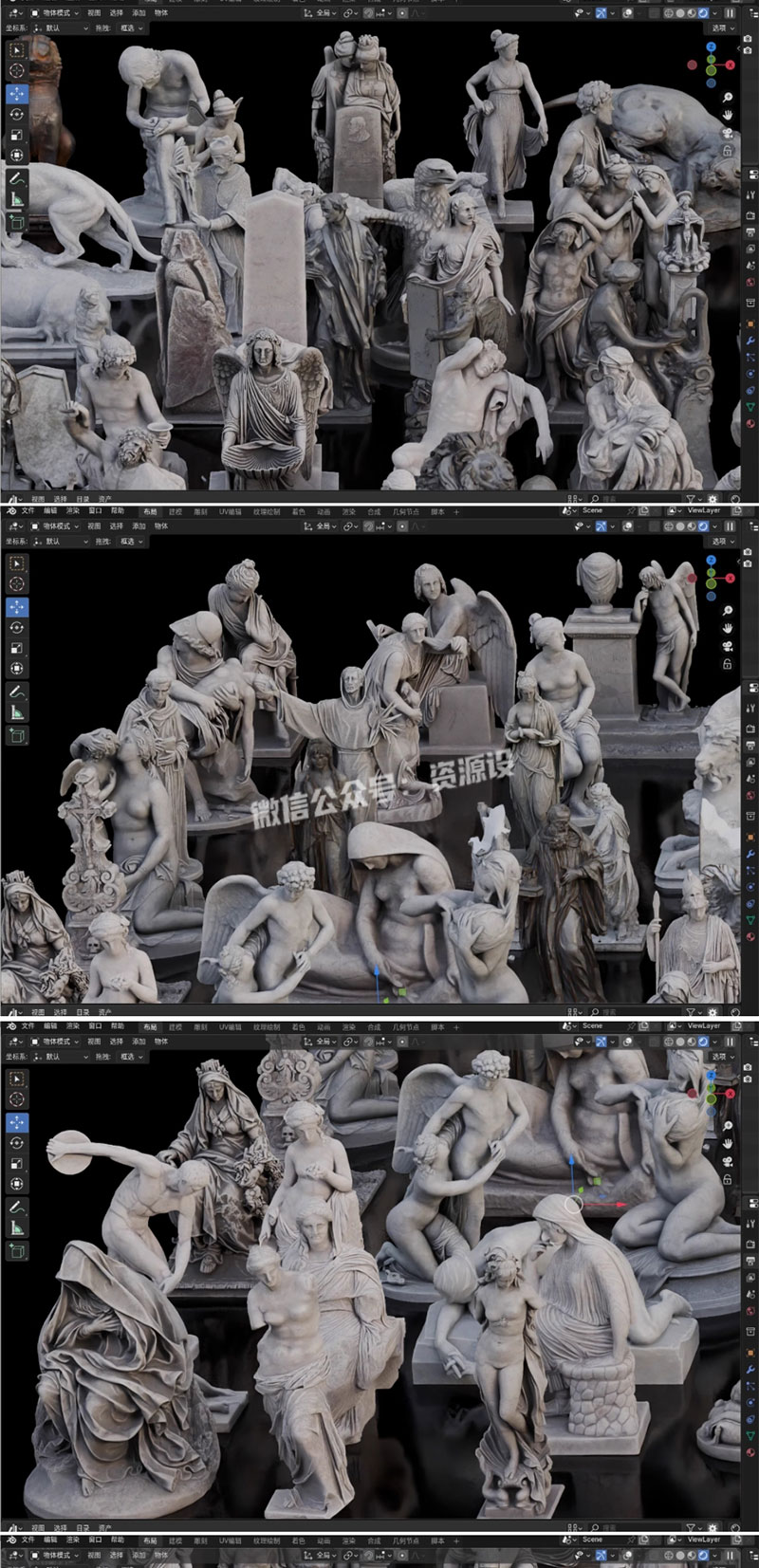This screenshot has height=1568, width=759.
Task: Switch to 几何节点 workspace tab in middle Blender window
Action: (405, 510)
